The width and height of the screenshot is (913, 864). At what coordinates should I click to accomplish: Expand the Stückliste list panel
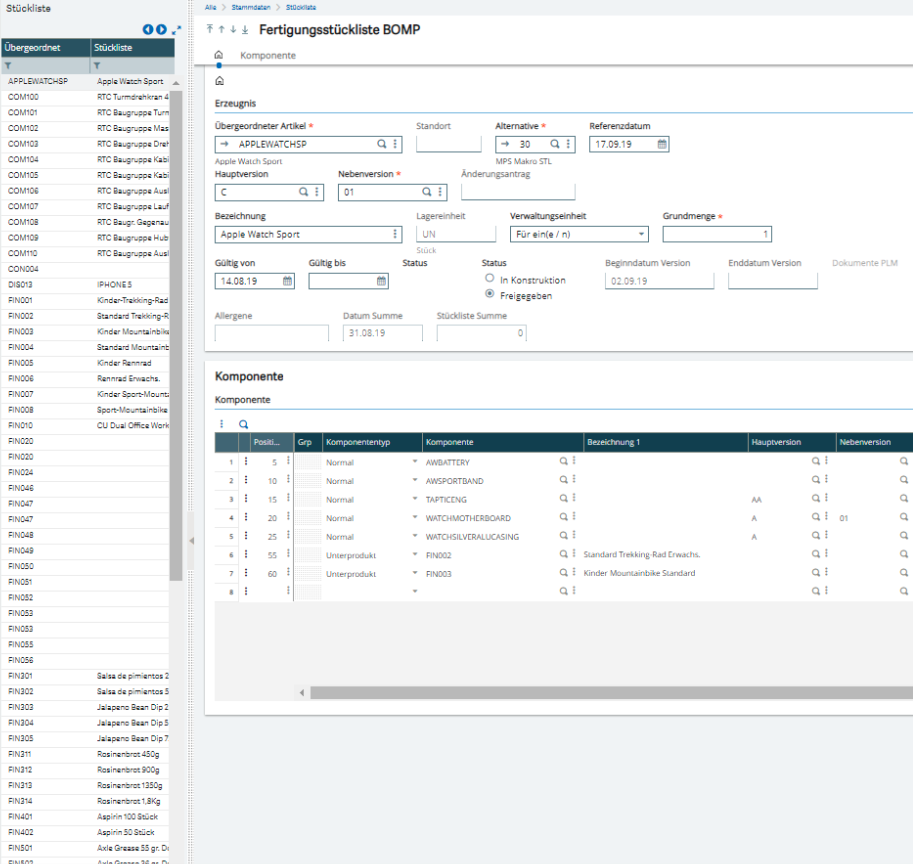point(176,29)
